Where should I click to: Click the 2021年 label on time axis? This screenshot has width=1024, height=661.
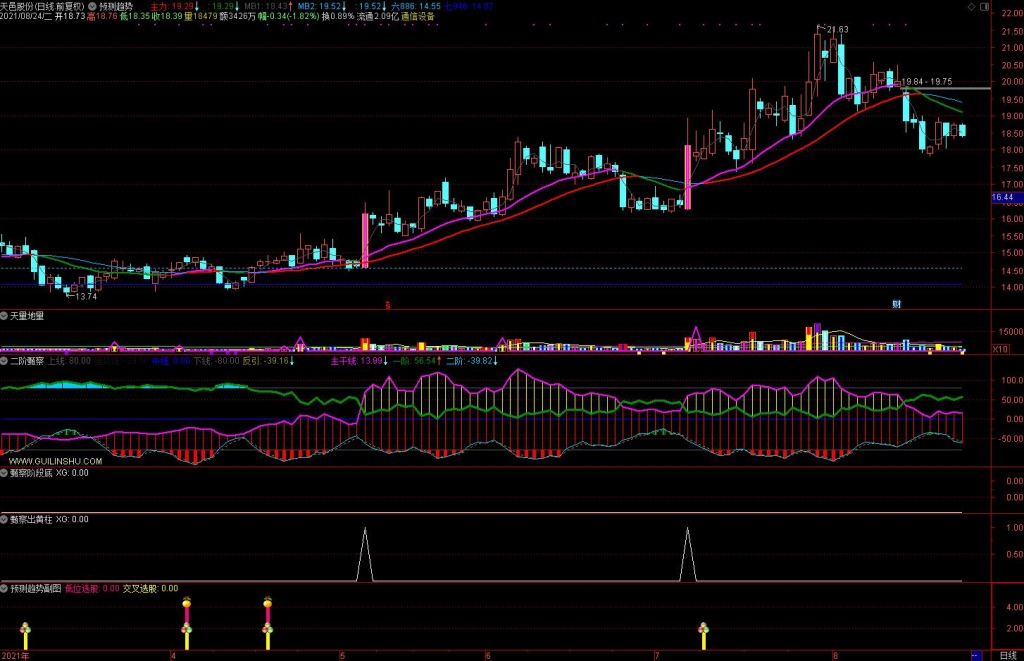click(x=15, y=656)
